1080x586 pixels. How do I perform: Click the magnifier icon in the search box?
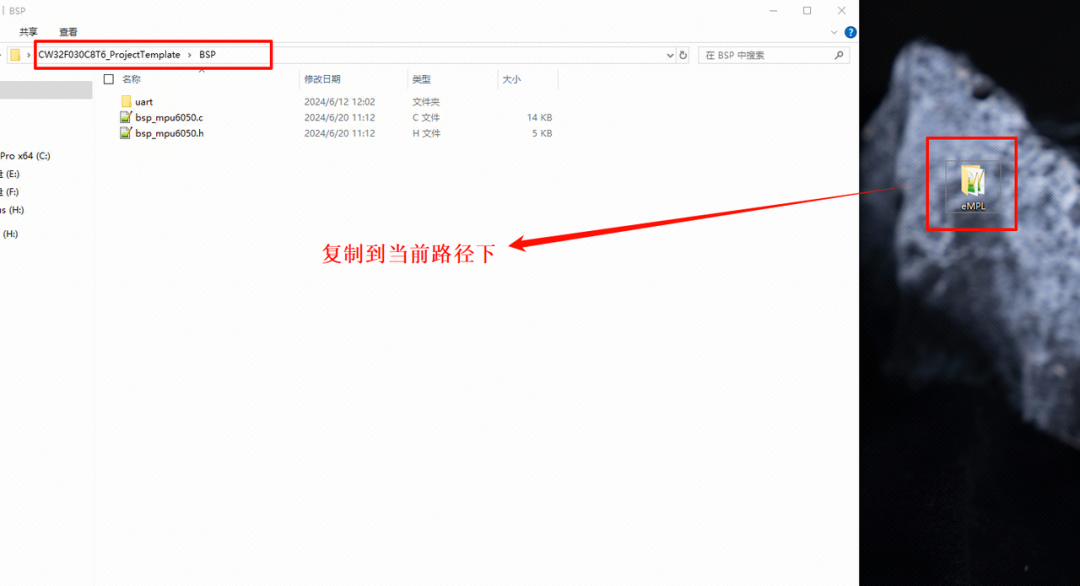pos(838,54)
